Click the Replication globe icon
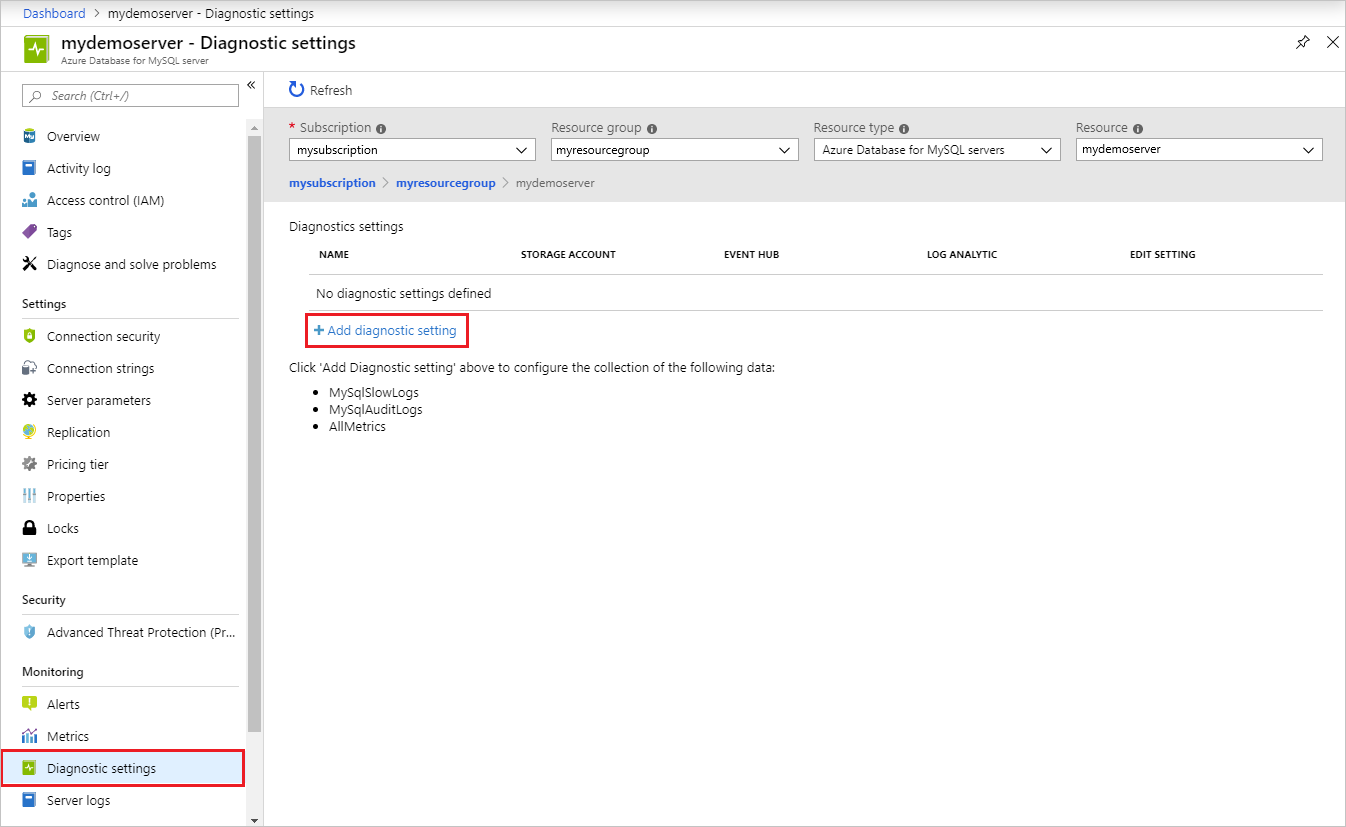The height and width of the screenshot is (827, 1346). 30,433
